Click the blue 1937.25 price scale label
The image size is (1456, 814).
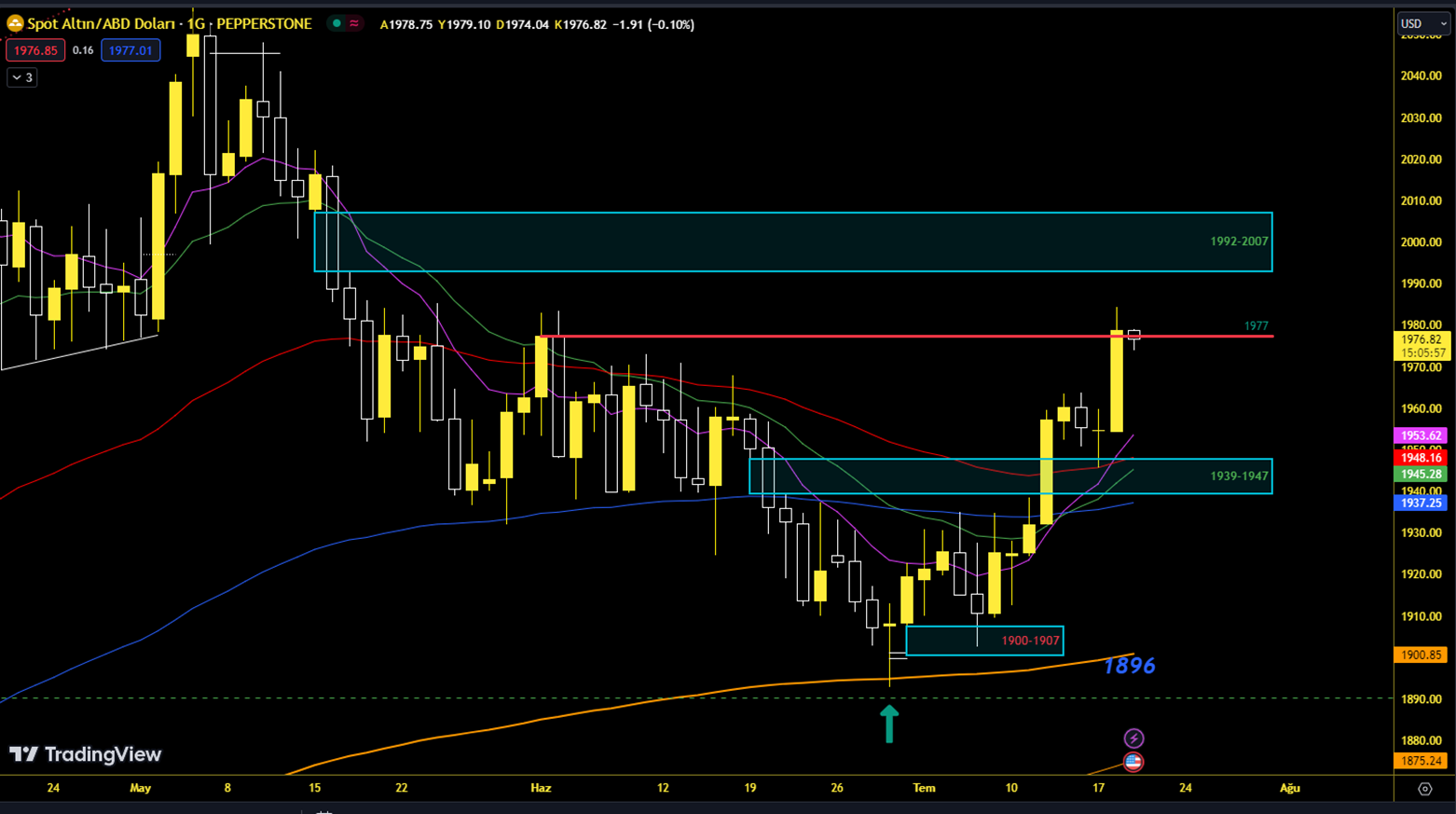[1422, 503]
